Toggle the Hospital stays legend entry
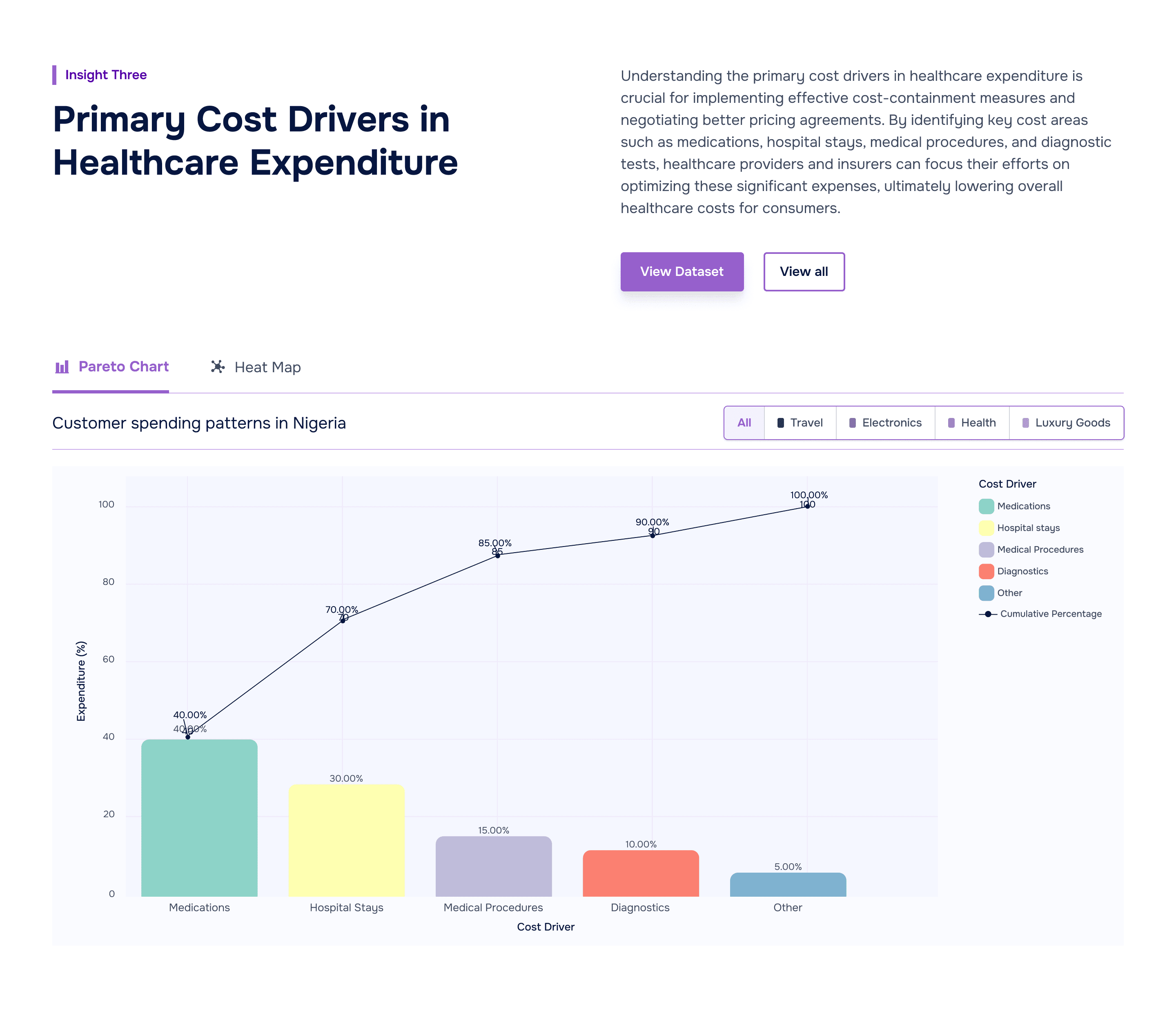Viewport: 1176px width, 1011px height. click(x=1028, y=528)
